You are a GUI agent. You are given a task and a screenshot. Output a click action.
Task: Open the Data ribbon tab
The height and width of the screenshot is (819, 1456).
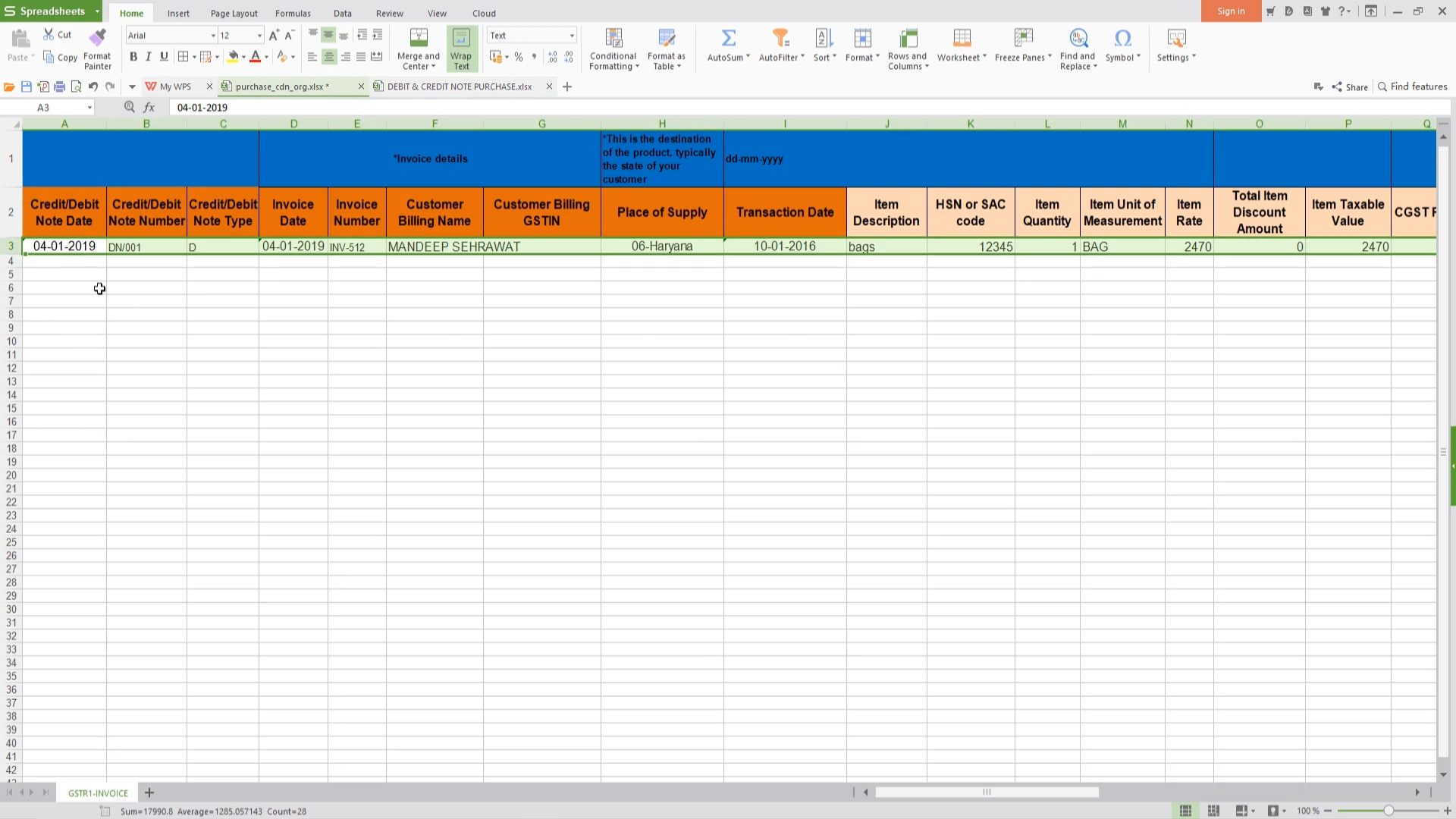(343, 13)
